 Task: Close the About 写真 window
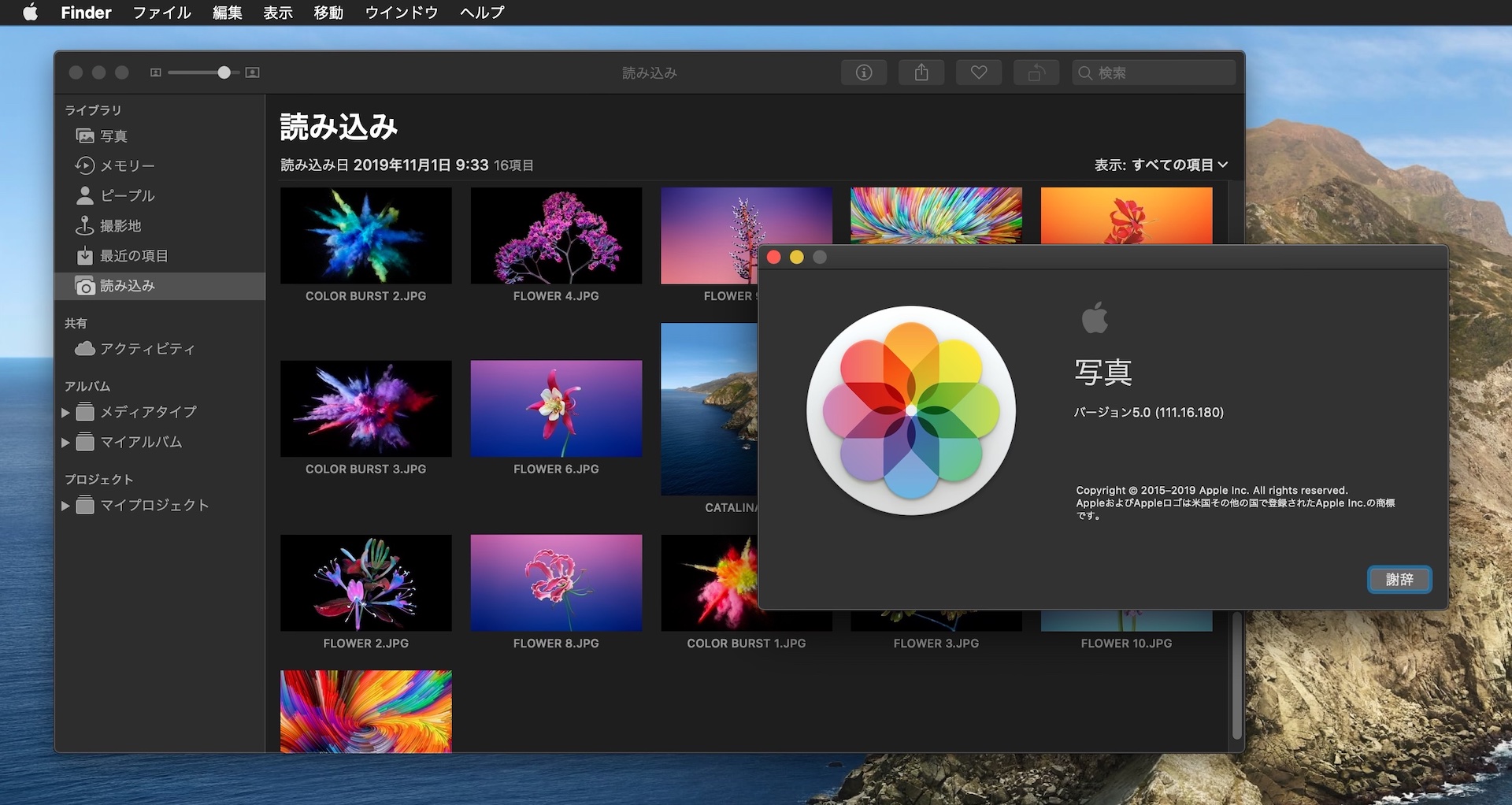(773, 258)
